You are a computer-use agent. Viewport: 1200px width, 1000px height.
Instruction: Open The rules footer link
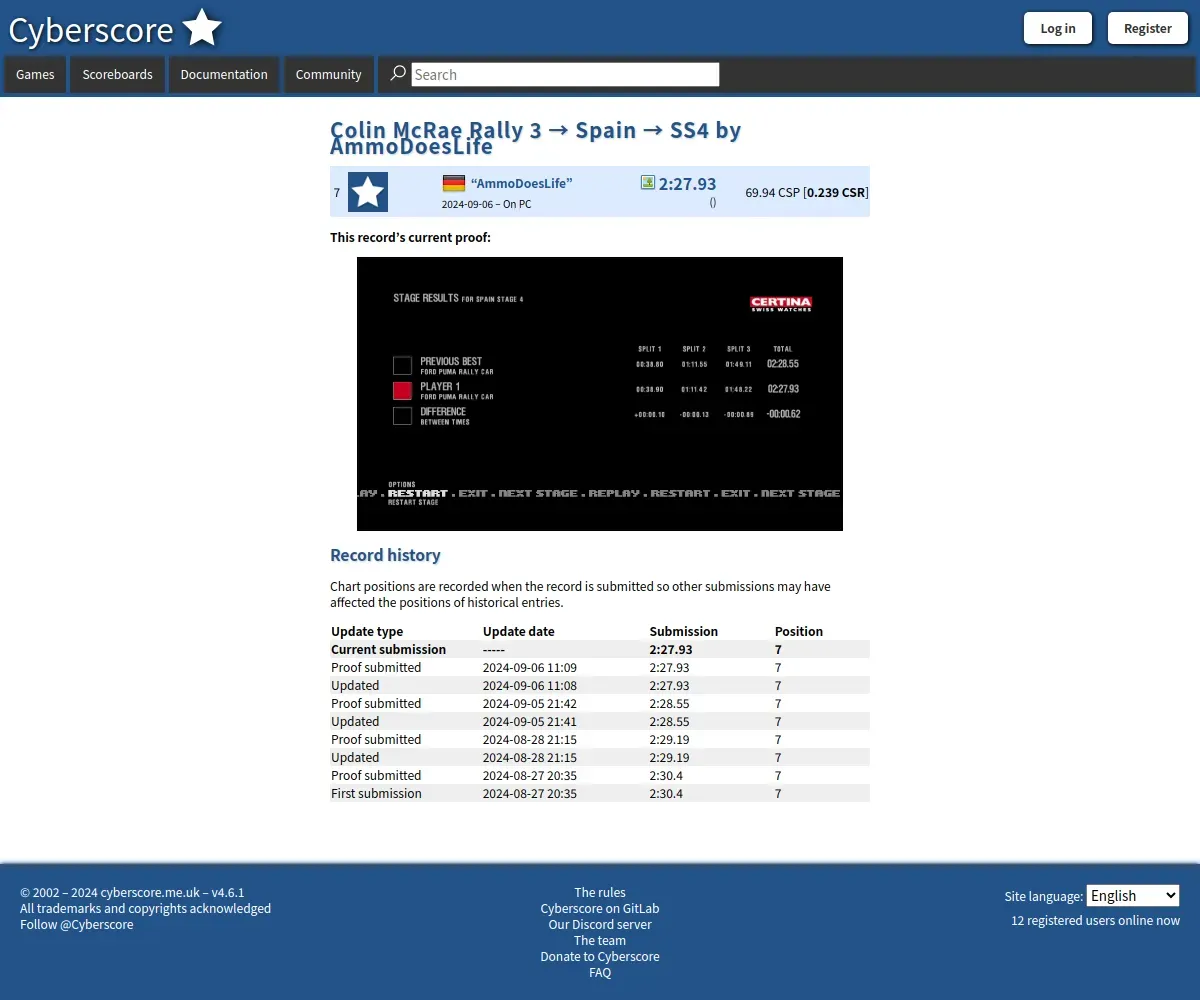600,892
